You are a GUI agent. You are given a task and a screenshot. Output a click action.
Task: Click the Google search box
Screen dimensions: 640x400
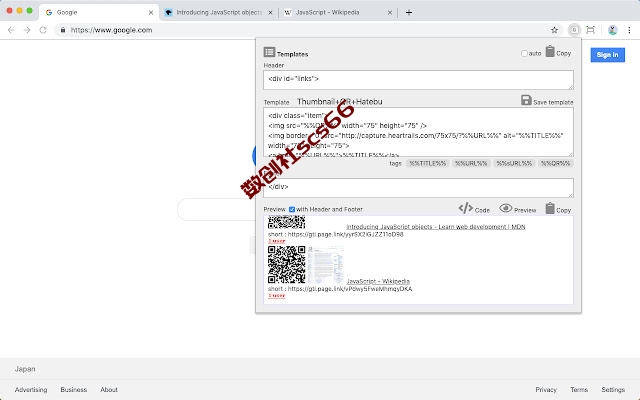click(x=216, y=209)
